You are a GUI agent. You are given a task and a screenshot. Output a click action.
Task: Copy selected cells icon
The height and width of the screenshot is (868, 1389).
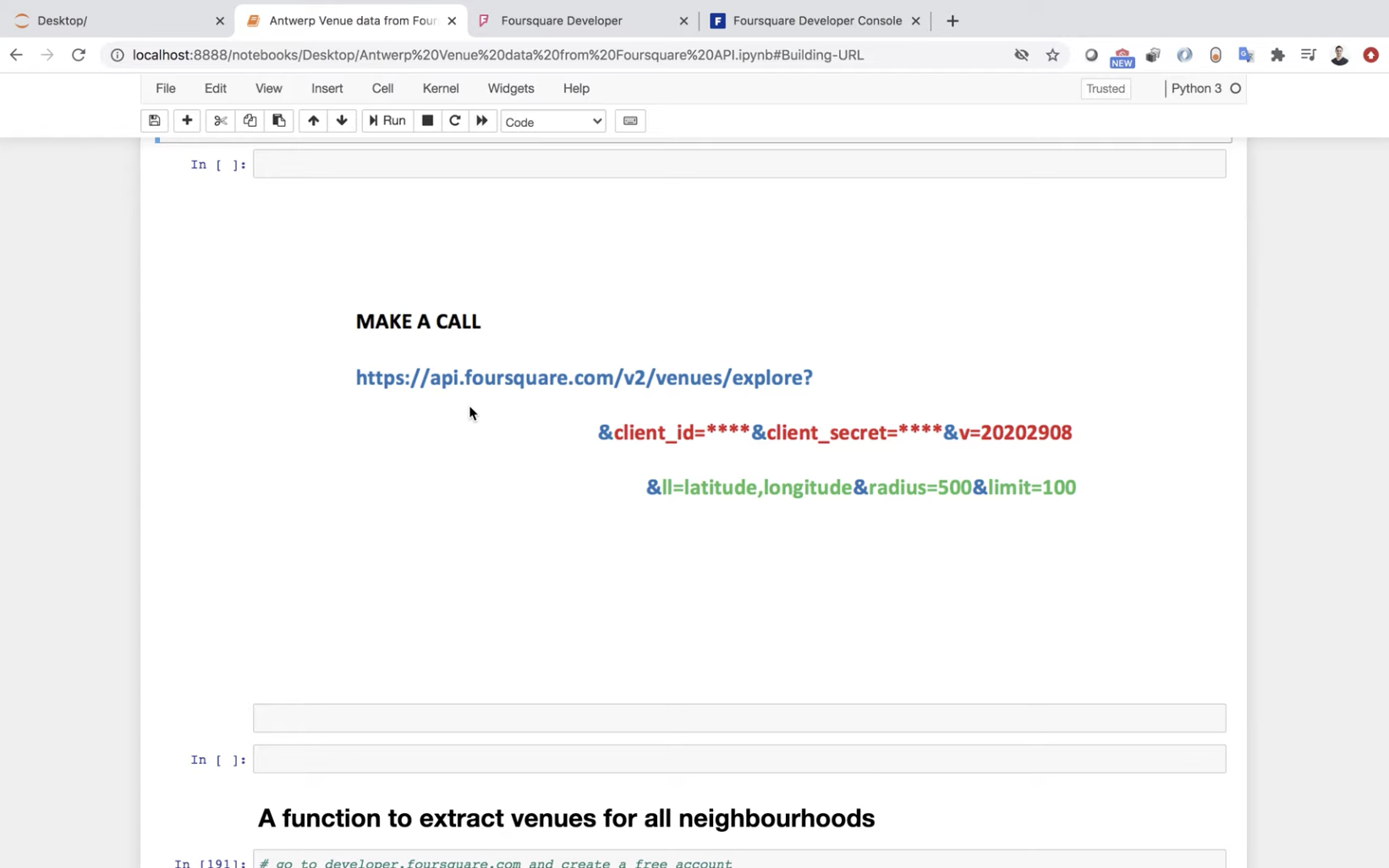(250, 121)
